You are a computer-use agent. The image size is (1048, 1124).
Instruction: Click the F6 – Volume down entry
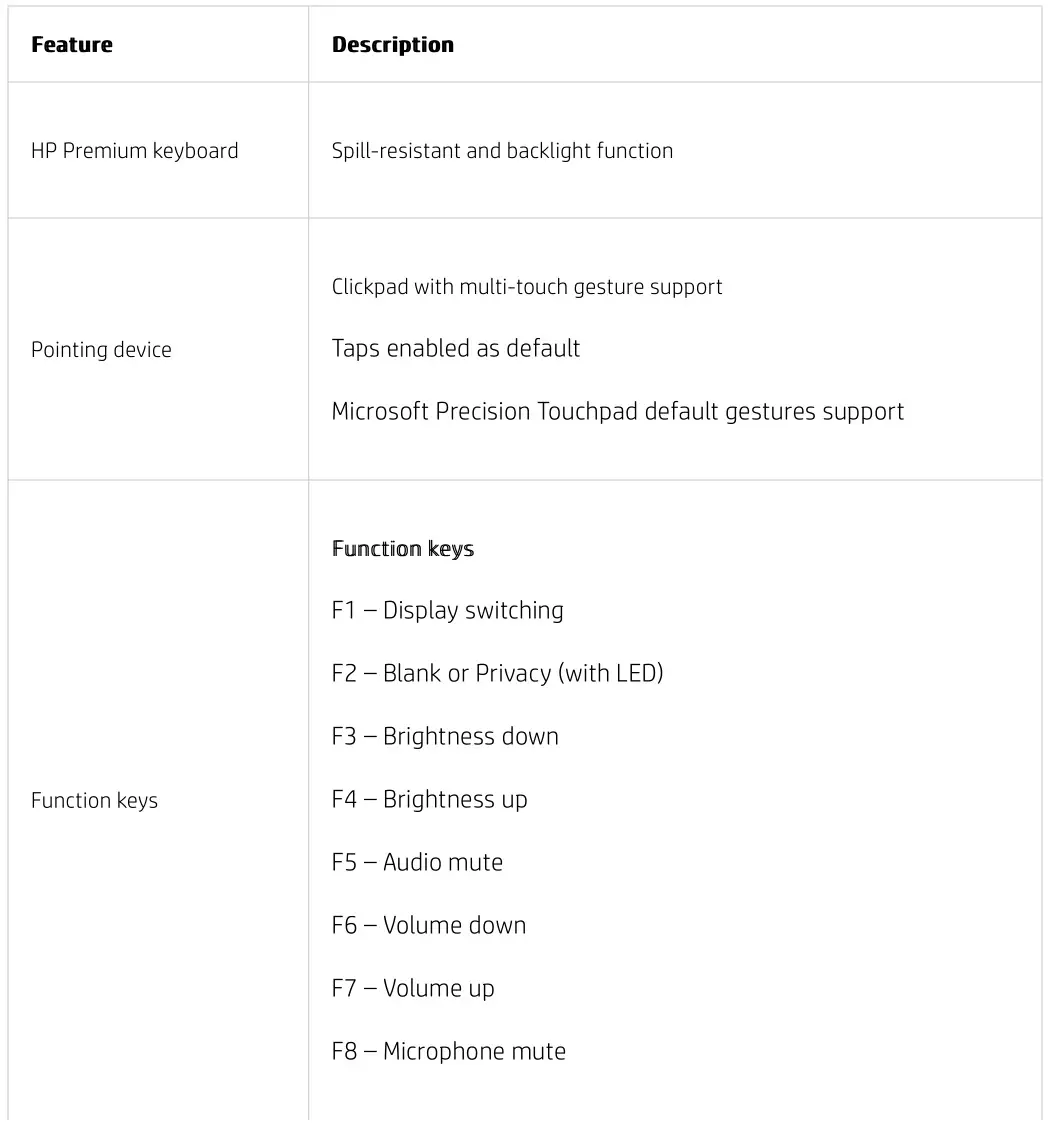click(x=429, y=926)
